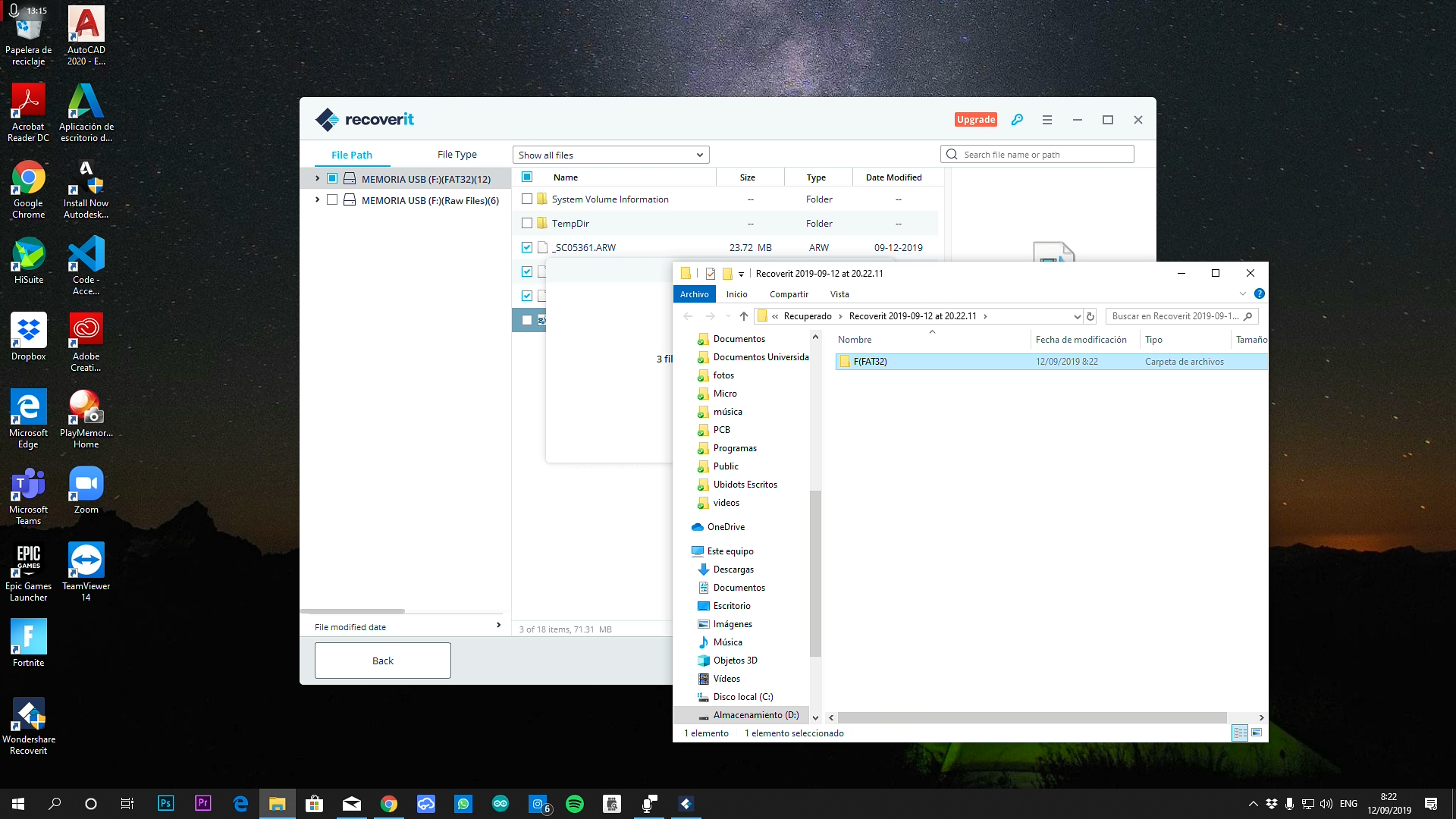
Task: Expand MEMORIA USB (F:)(FAT32) tree node
Action: [317, 178]
